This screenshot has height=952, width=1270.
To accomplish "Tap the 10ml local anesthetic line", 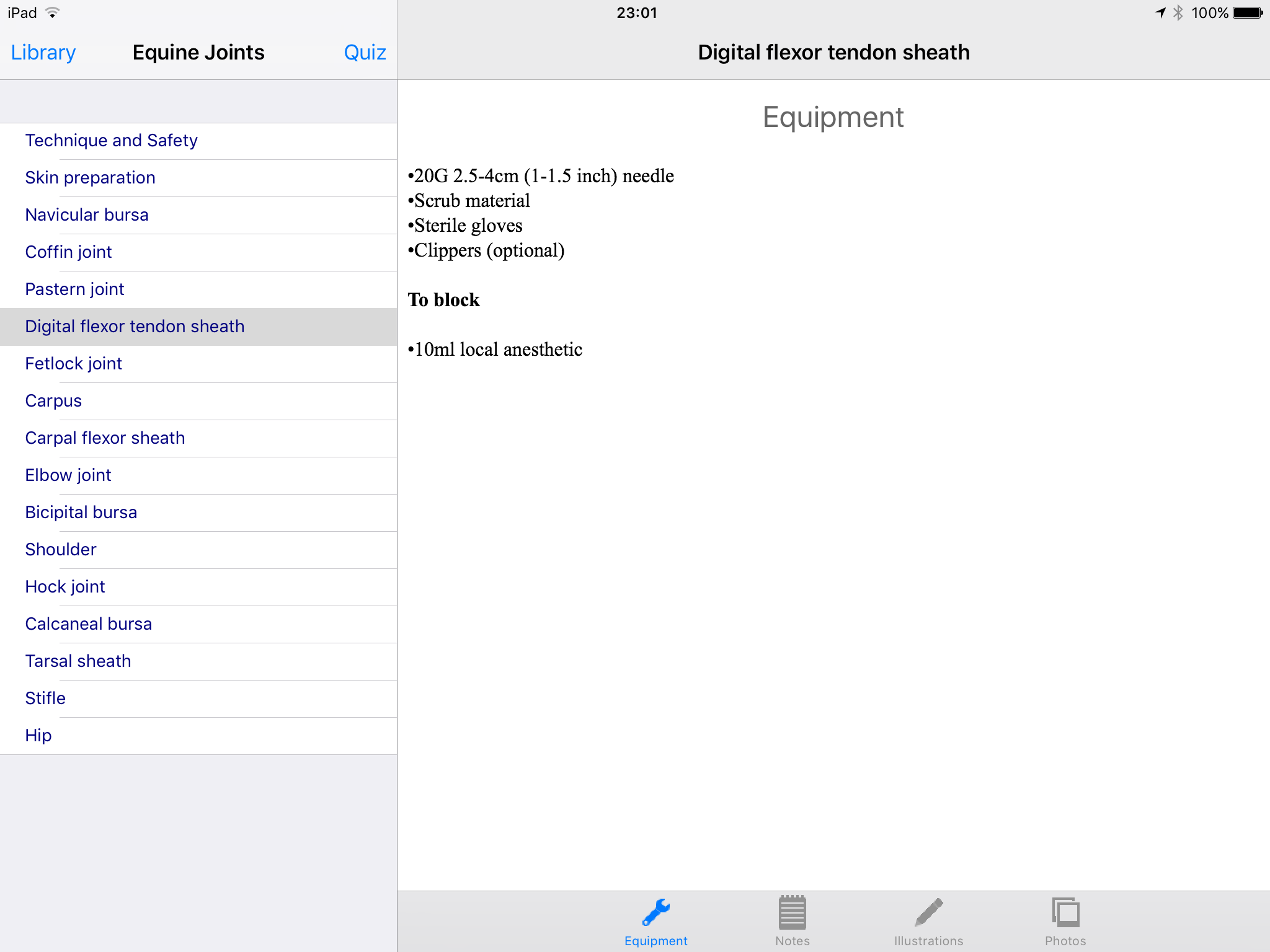I will [x=495, y=350].
